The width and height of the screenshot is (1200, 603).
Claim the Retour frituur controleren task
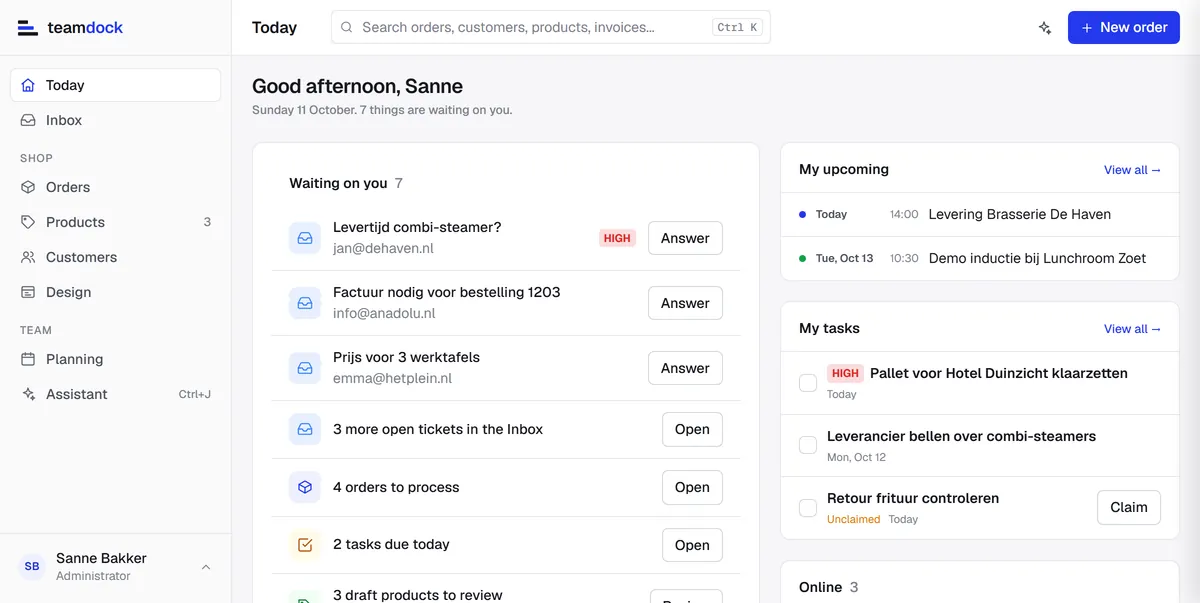pyautogui.click(x=1129, y=507)
